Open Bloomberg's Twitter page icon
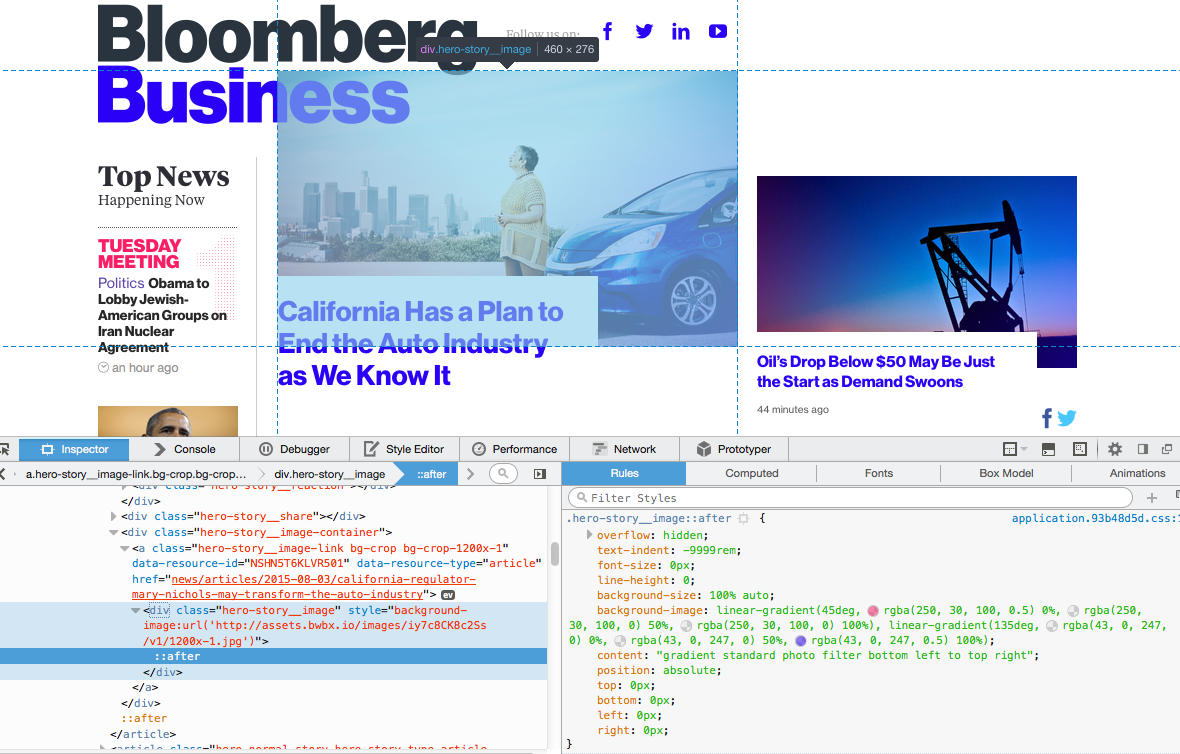The height and width of the screenshot is (754, 1180). 644,31
